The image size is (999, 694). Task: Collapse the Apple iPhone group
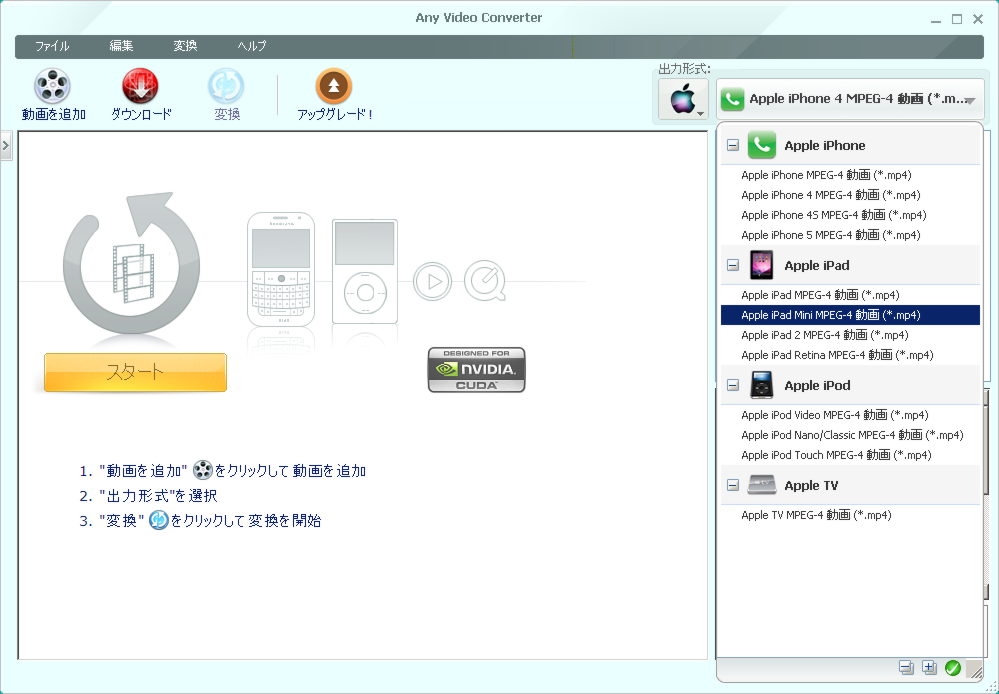tap(733, 145)
